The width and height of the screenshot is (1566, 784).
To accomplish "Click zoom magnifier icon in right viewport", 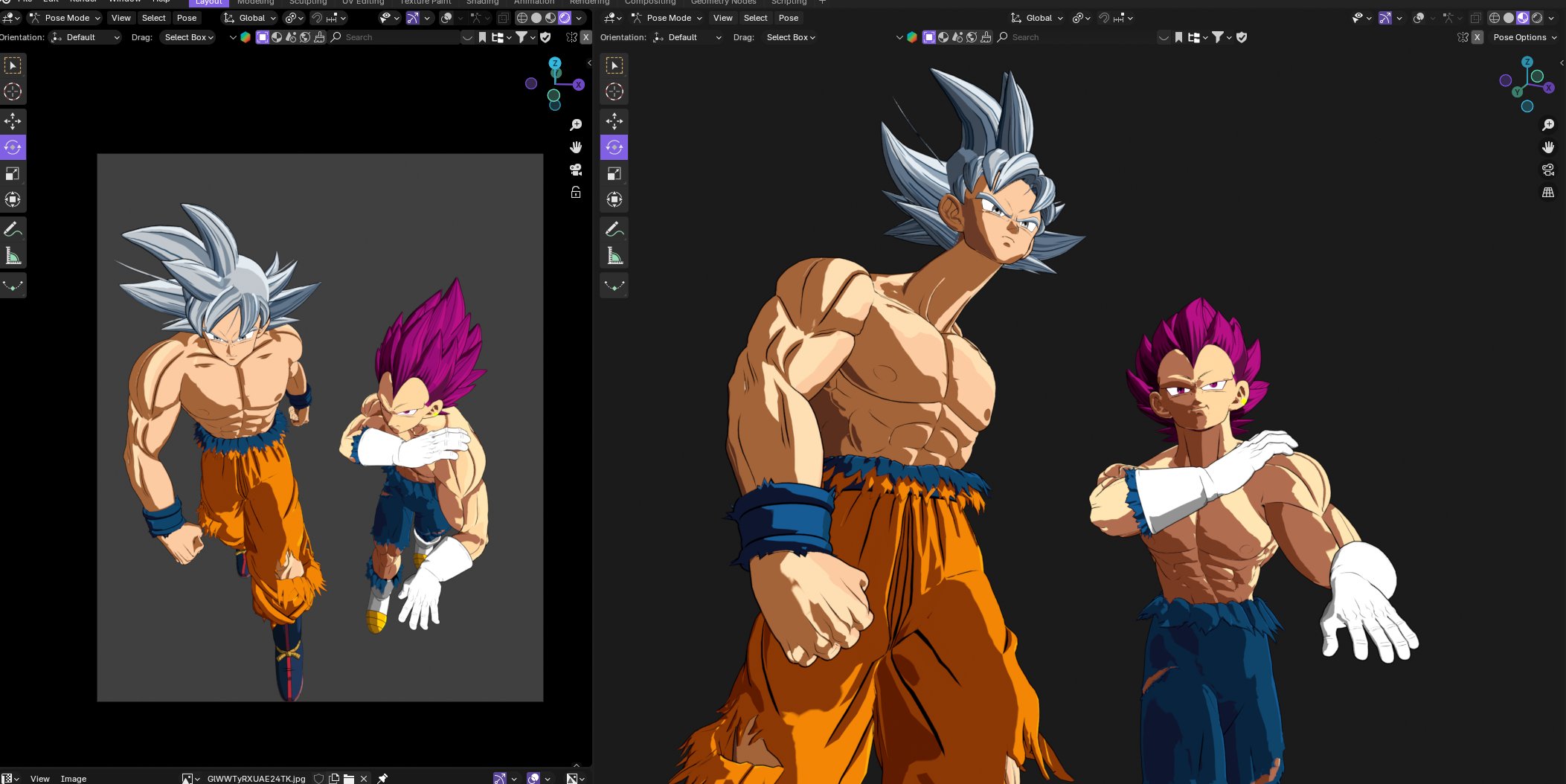I will click(1548, 125).
